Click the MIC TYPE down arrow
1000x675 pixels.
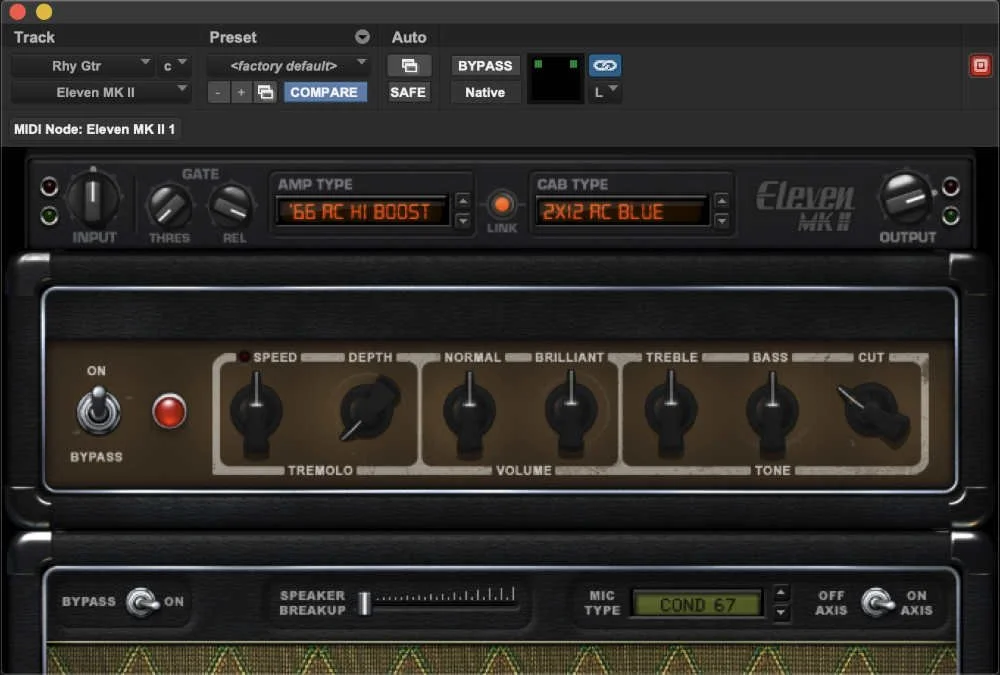click(781, 611)
